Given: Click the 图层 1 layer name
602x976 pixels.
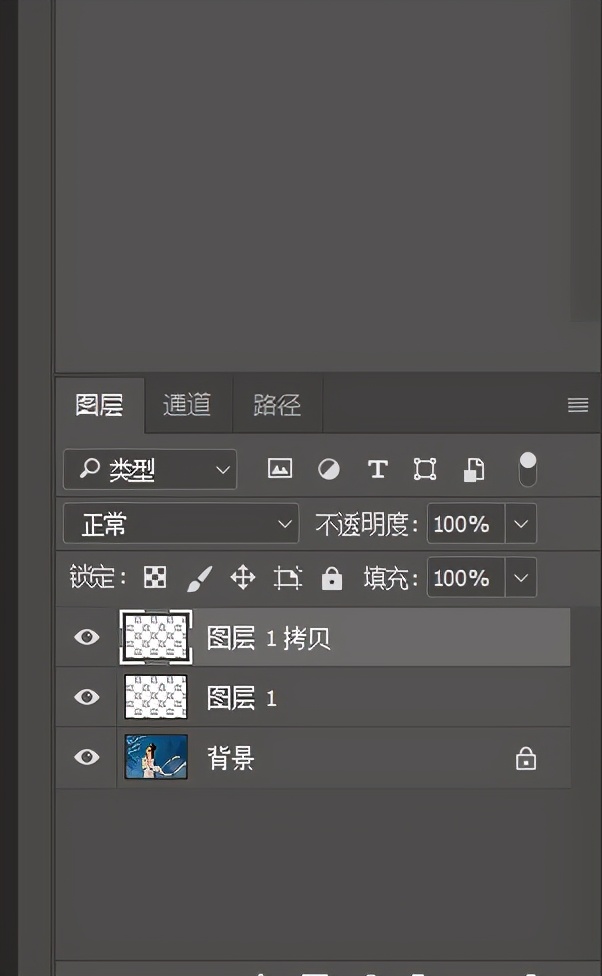Looking at the screenshot, I should click(242, 698).
